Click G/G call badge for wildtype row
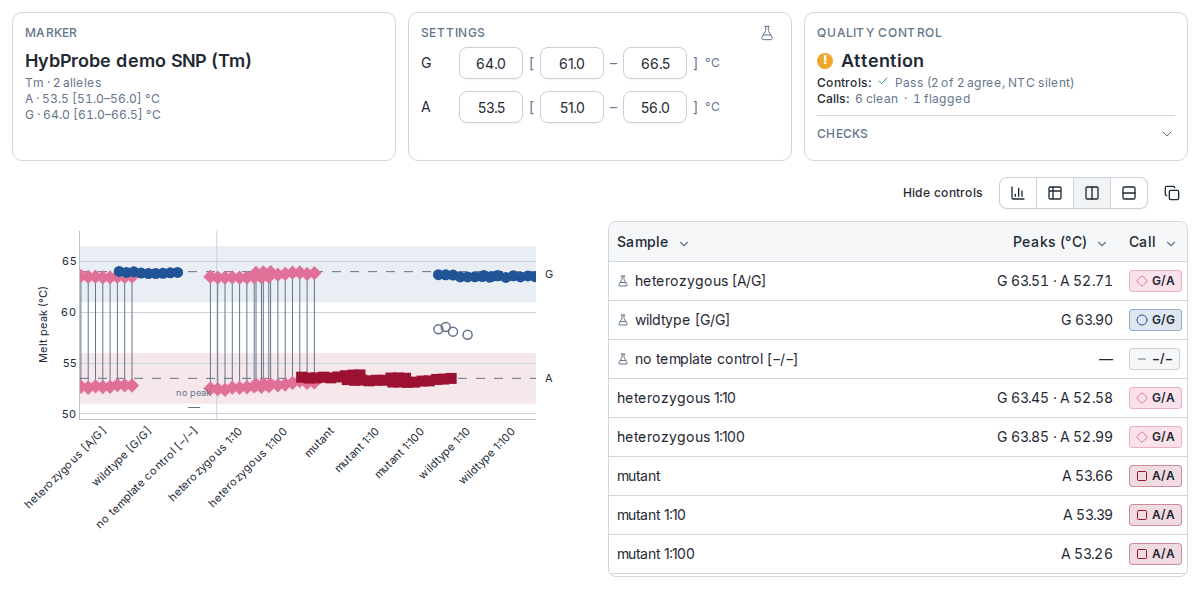Viewport: 1200px width, 589px height. pyautogui.click(x=1155, y=320)
